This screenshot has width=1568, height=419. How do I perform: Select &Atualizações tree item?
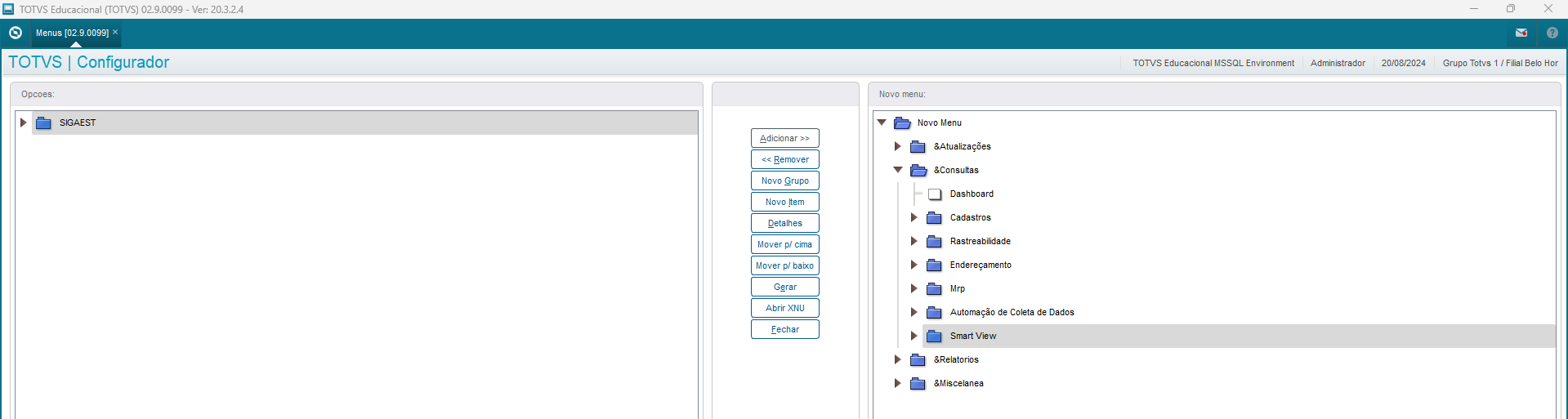(963, 146)
